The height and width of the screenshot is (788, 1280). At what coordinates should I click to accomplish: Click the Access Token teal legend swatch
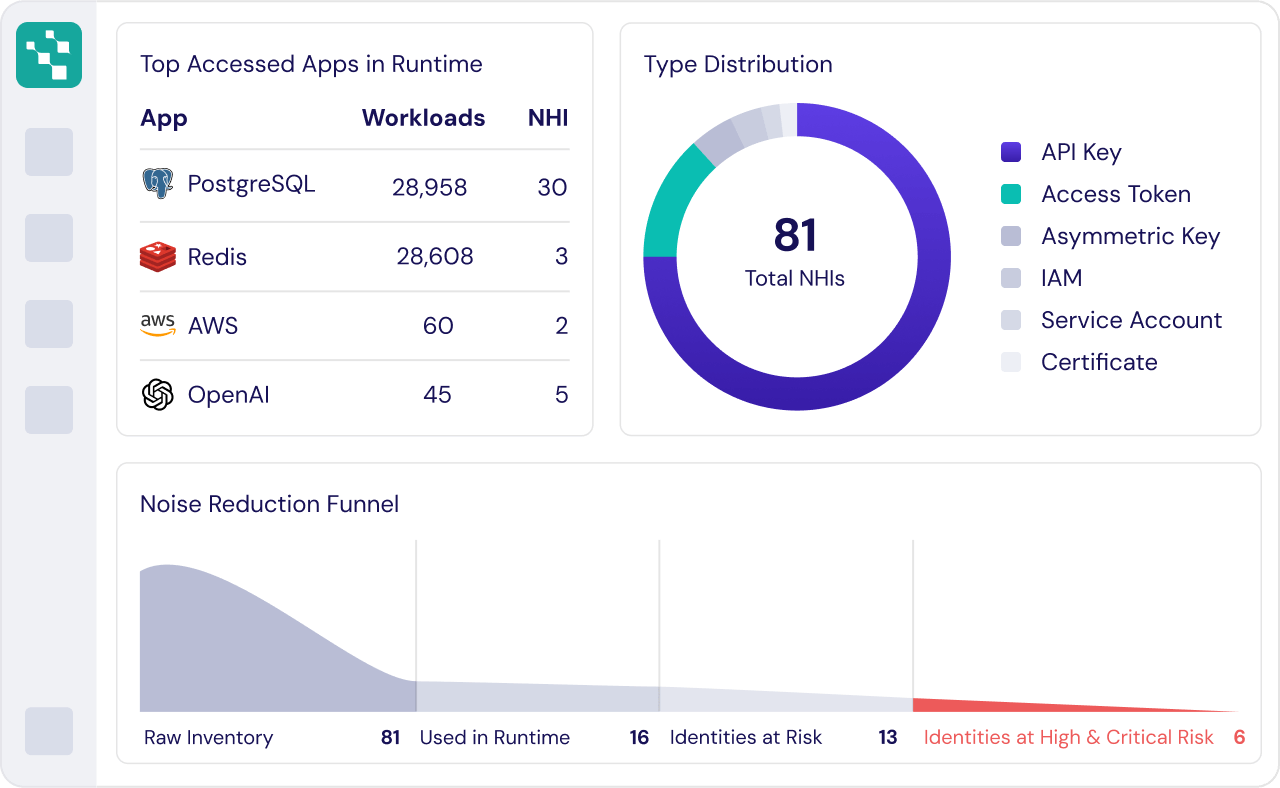[x=1011, y=194]
